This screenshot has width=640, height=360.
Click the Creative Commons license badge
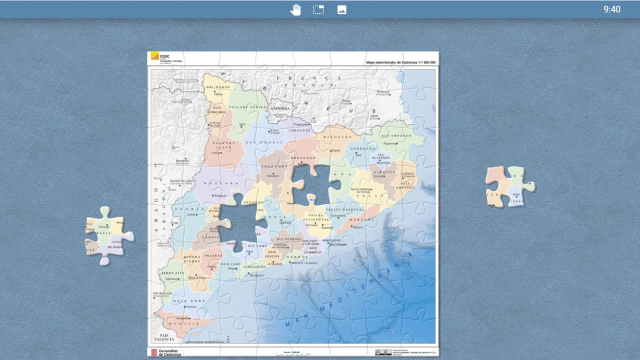coord(383,352)
